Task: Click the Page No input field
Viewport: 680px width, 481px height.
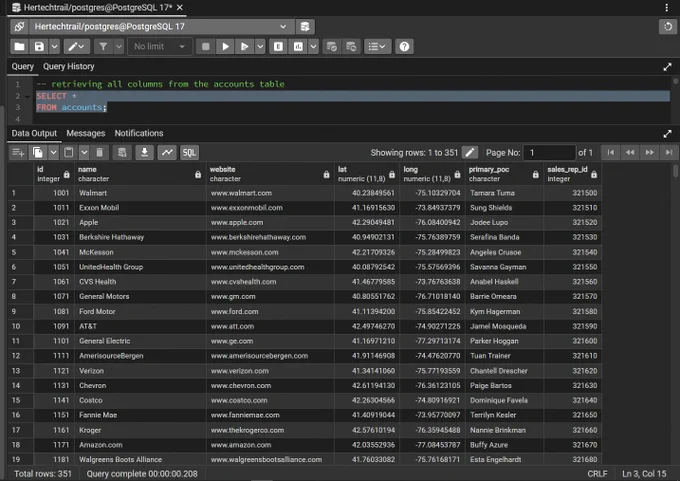Action: 549,153
